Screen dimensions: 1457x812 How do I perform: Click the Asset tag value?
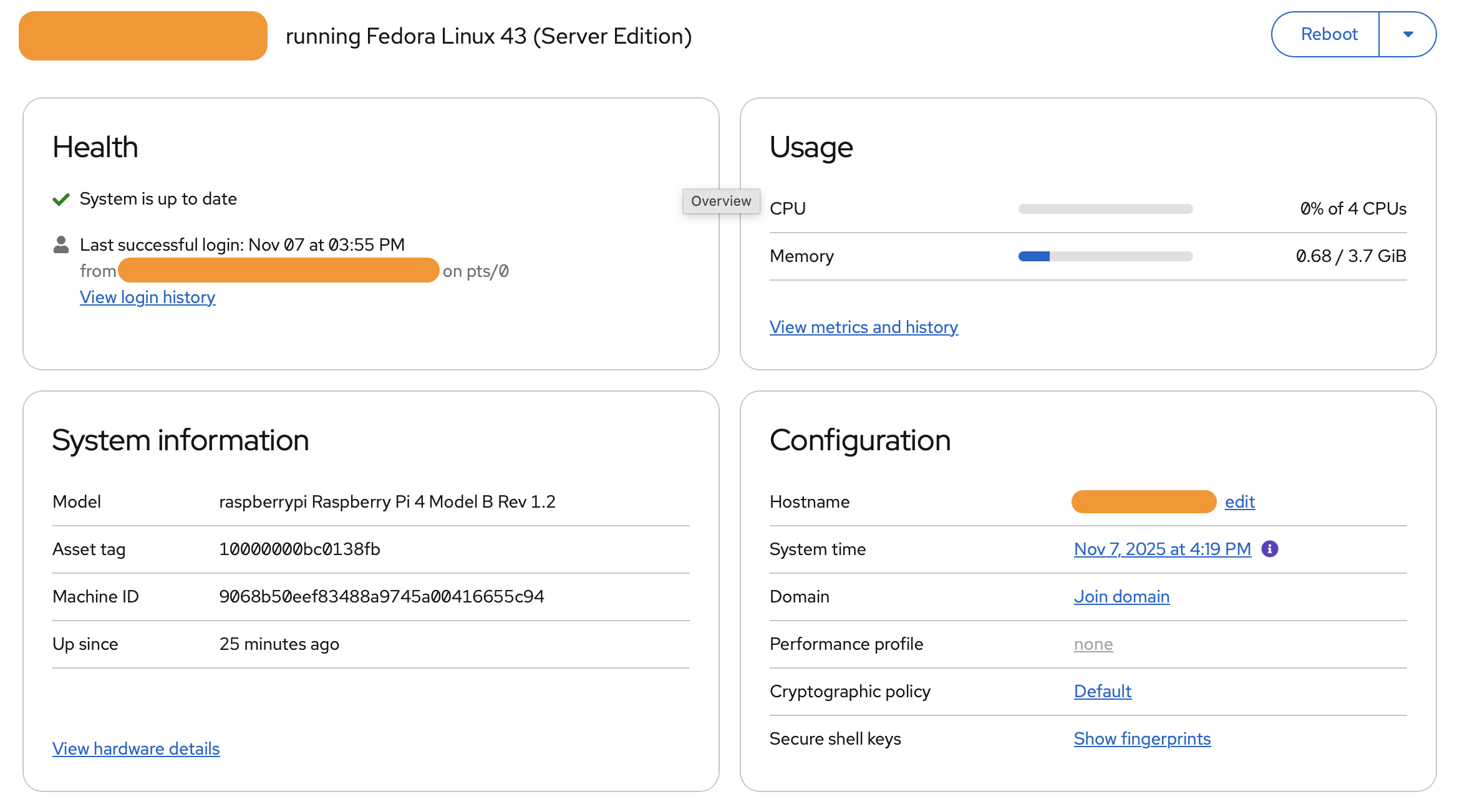[x=299, y=549]
